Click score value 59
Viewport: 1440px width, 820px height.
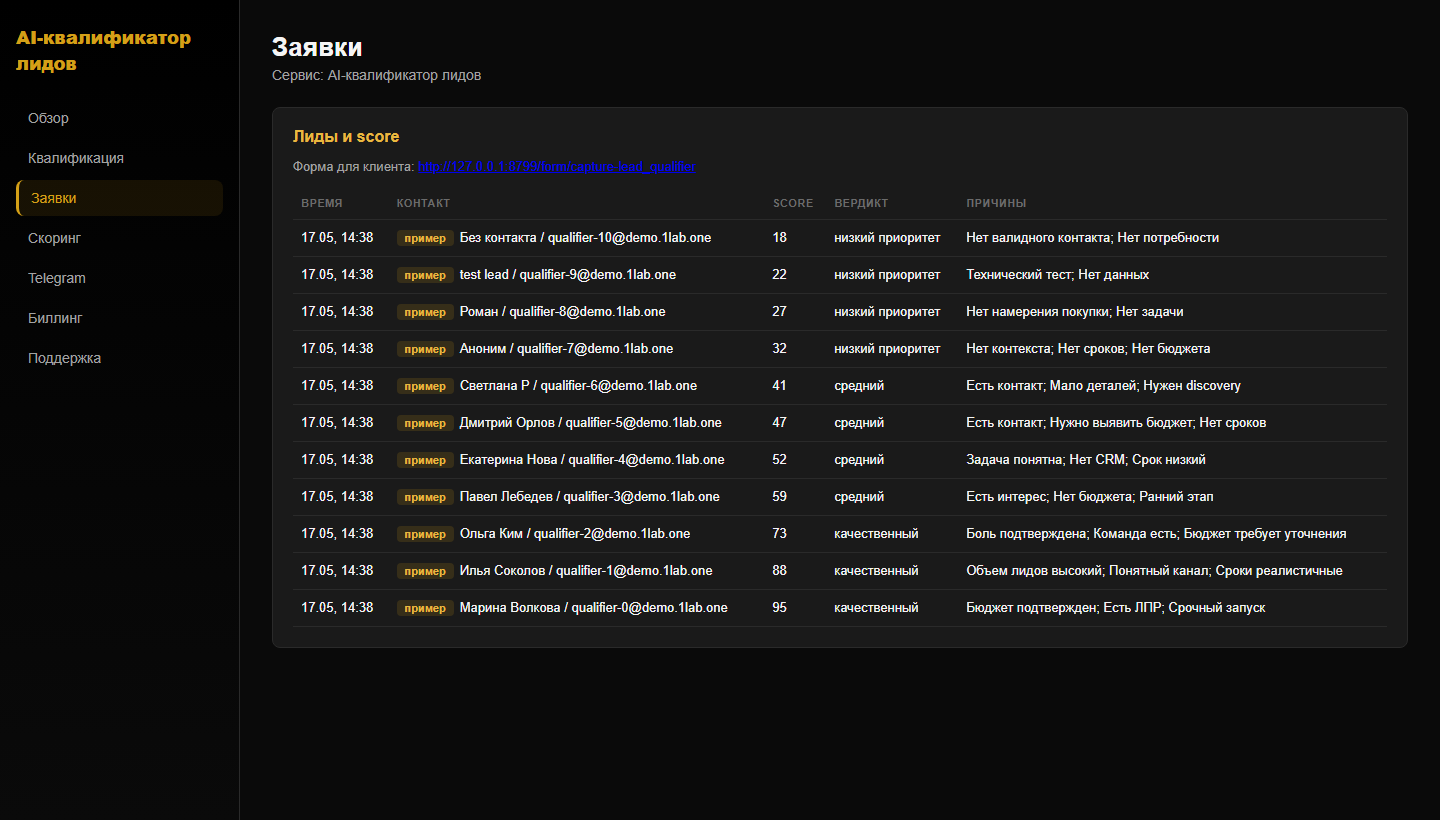(780, 497)
